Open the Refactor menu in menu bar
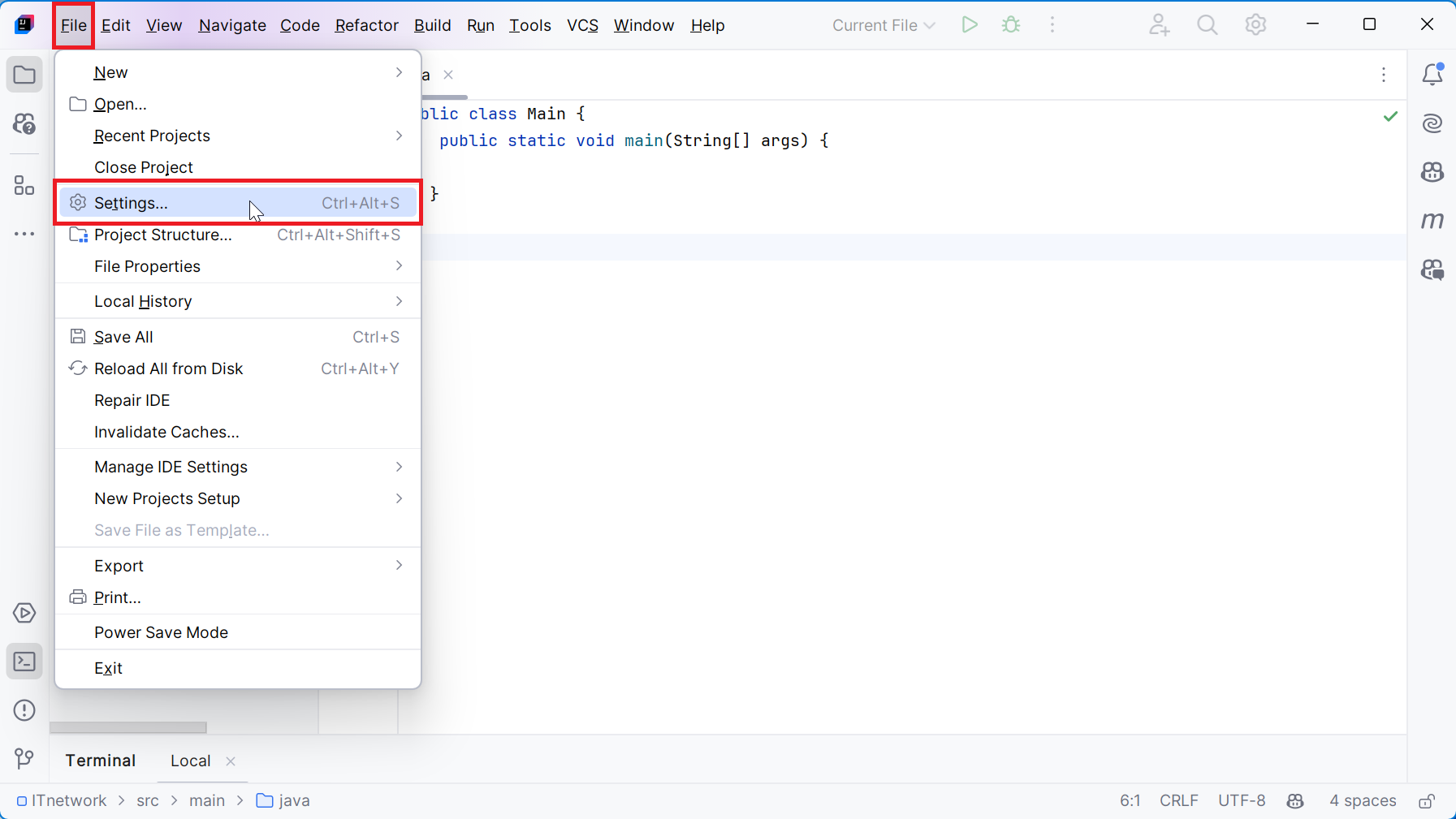1456x819 pixels. [366, 25]
